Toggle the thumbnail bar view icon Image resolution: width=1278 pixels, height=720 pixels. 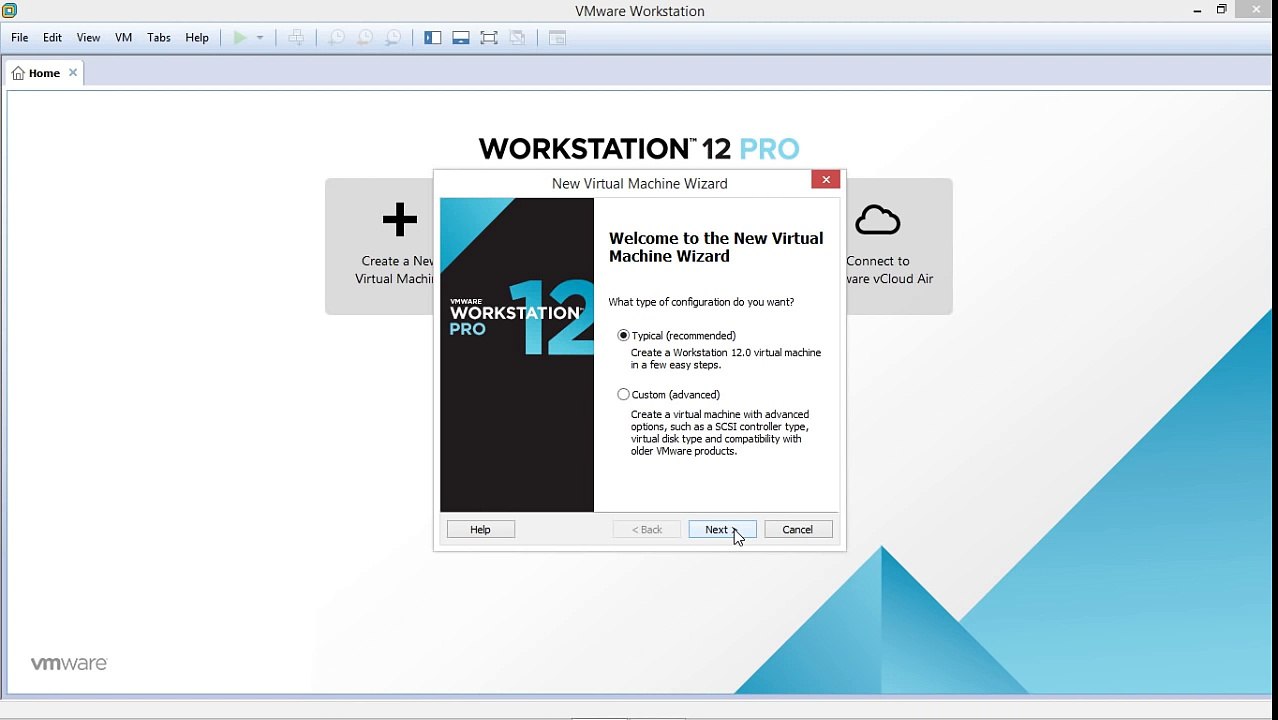coord(461,38)
